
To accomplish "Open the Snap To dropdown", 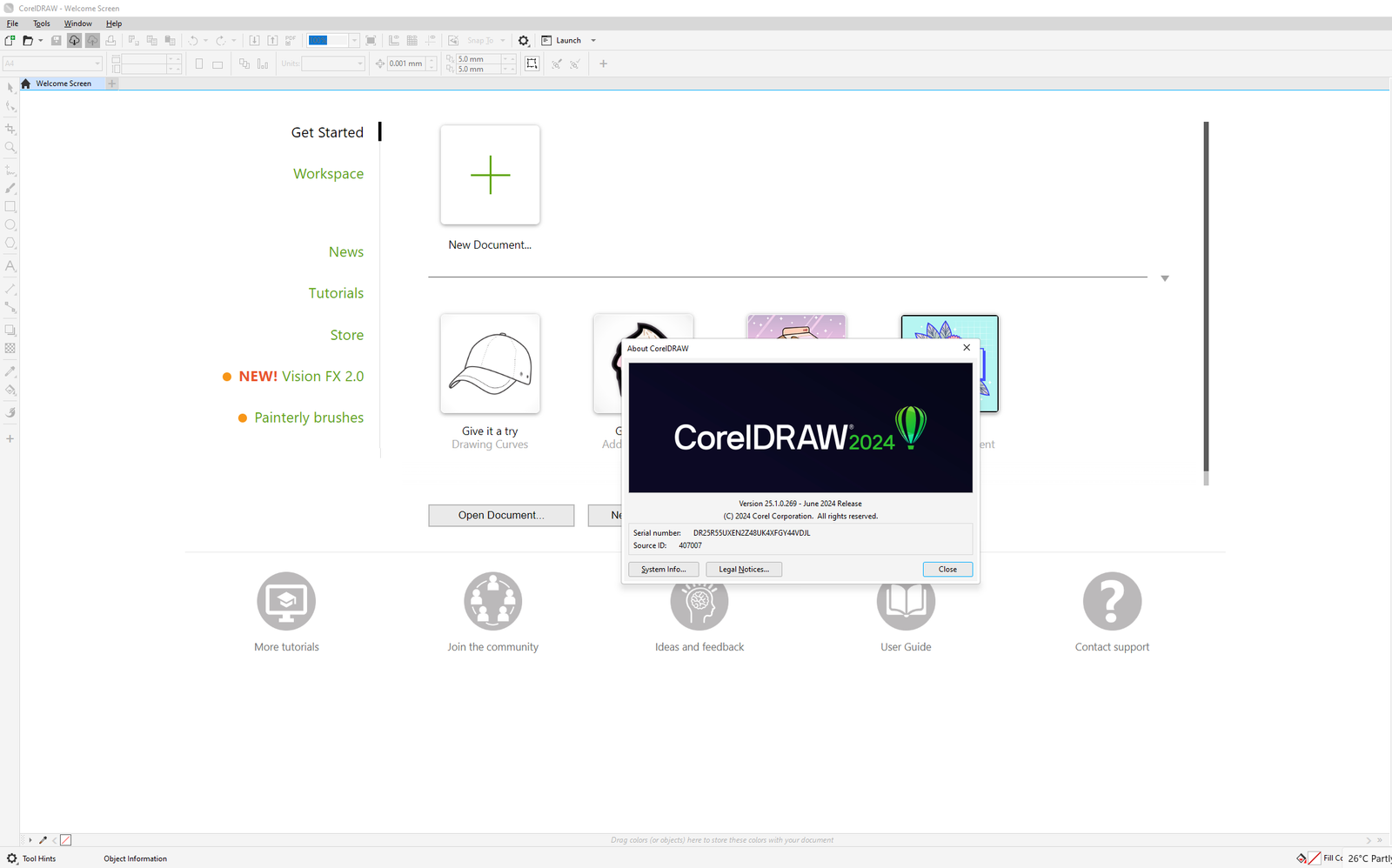I will click(502, 41).
